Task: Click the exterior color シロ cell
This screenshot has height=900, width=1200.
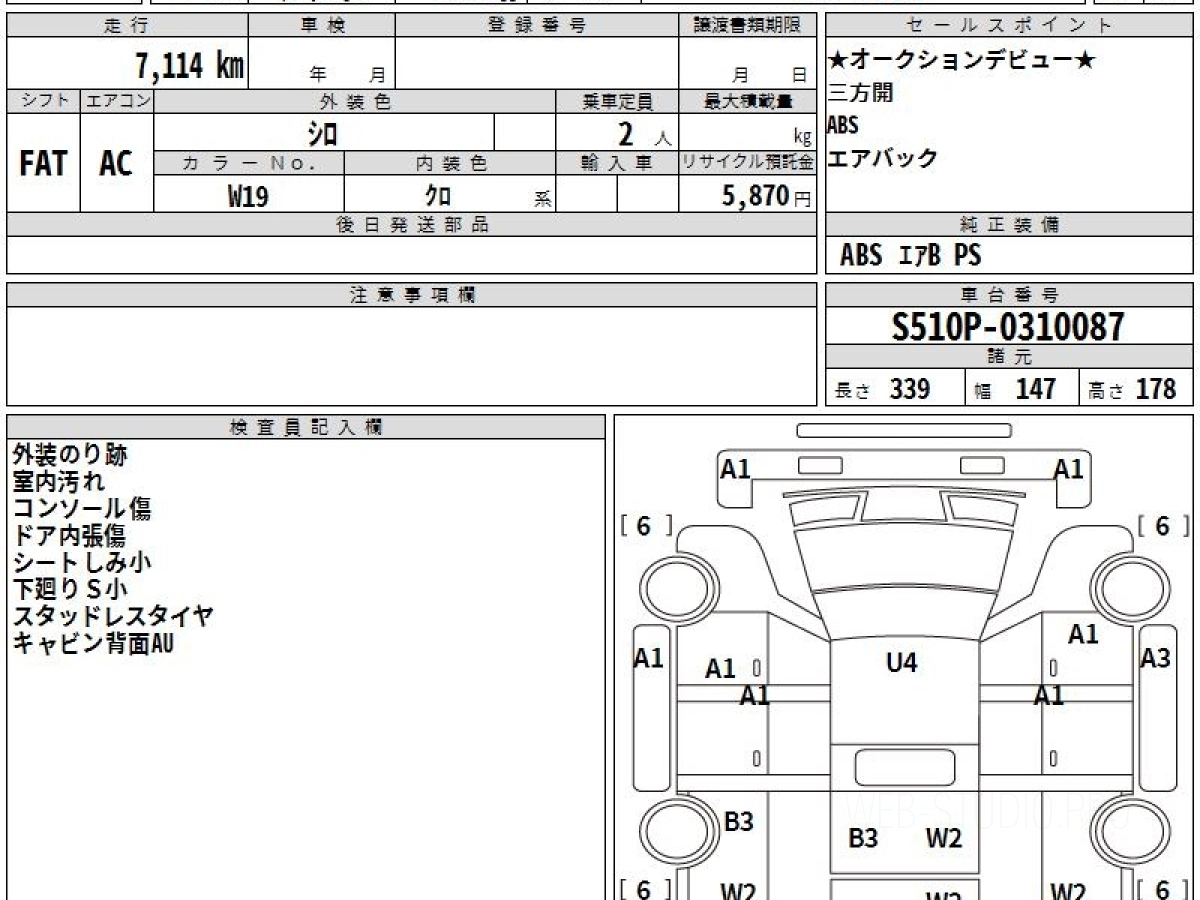Action: (x=324, y=132)
